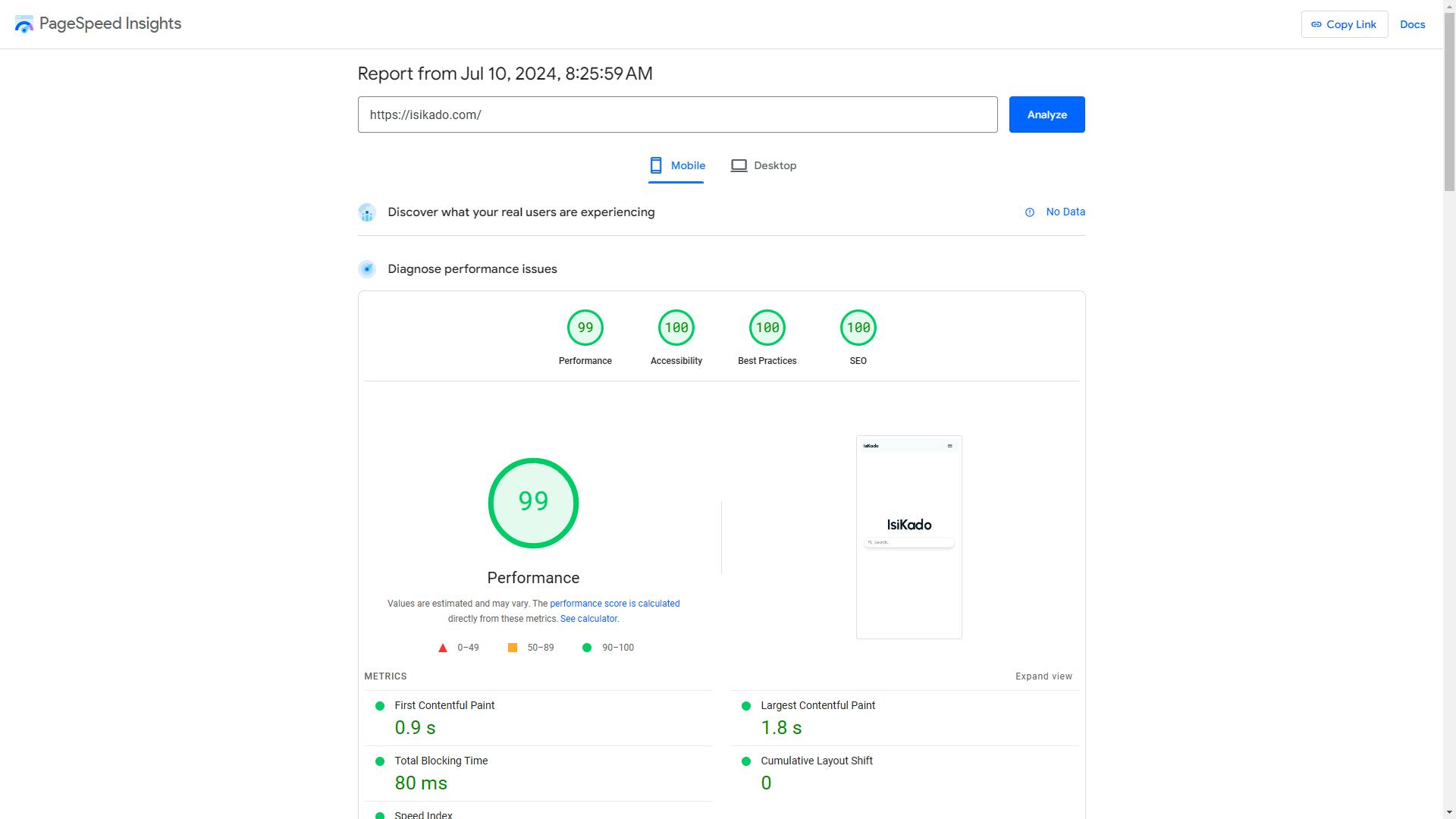Click the IsiKado page screenshot preview
The height and width of the screenshot is (819, 1456).
tap(908, 536)
